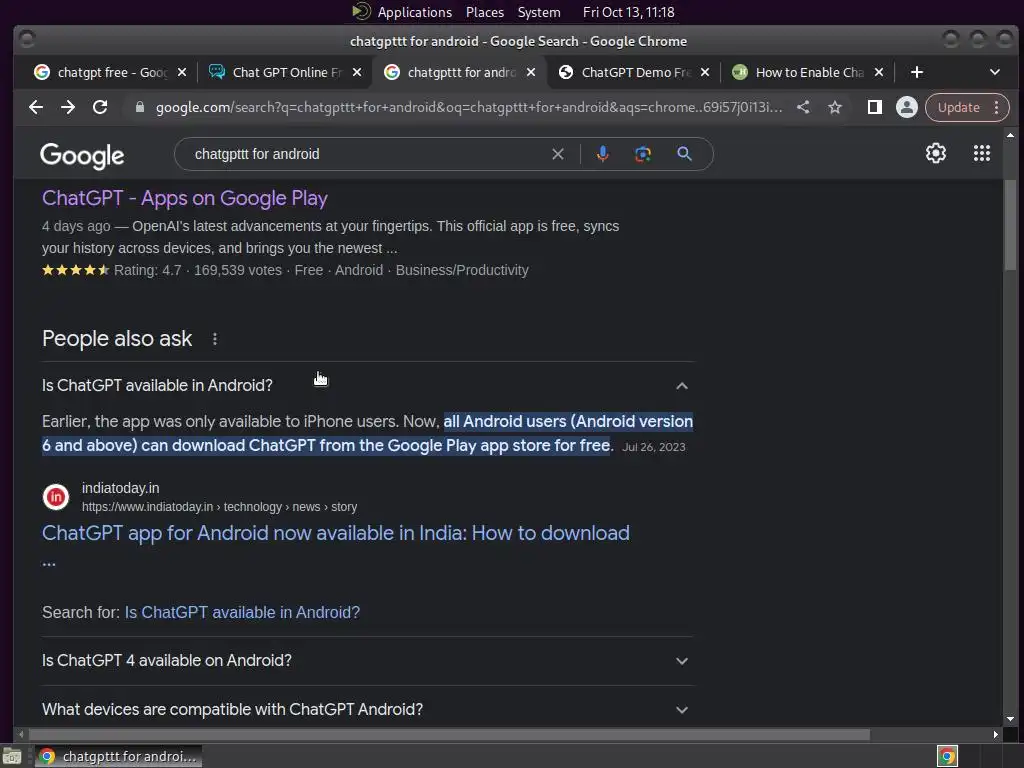Open the System menu
The image size is (1024, 768).
coord(539,12)
